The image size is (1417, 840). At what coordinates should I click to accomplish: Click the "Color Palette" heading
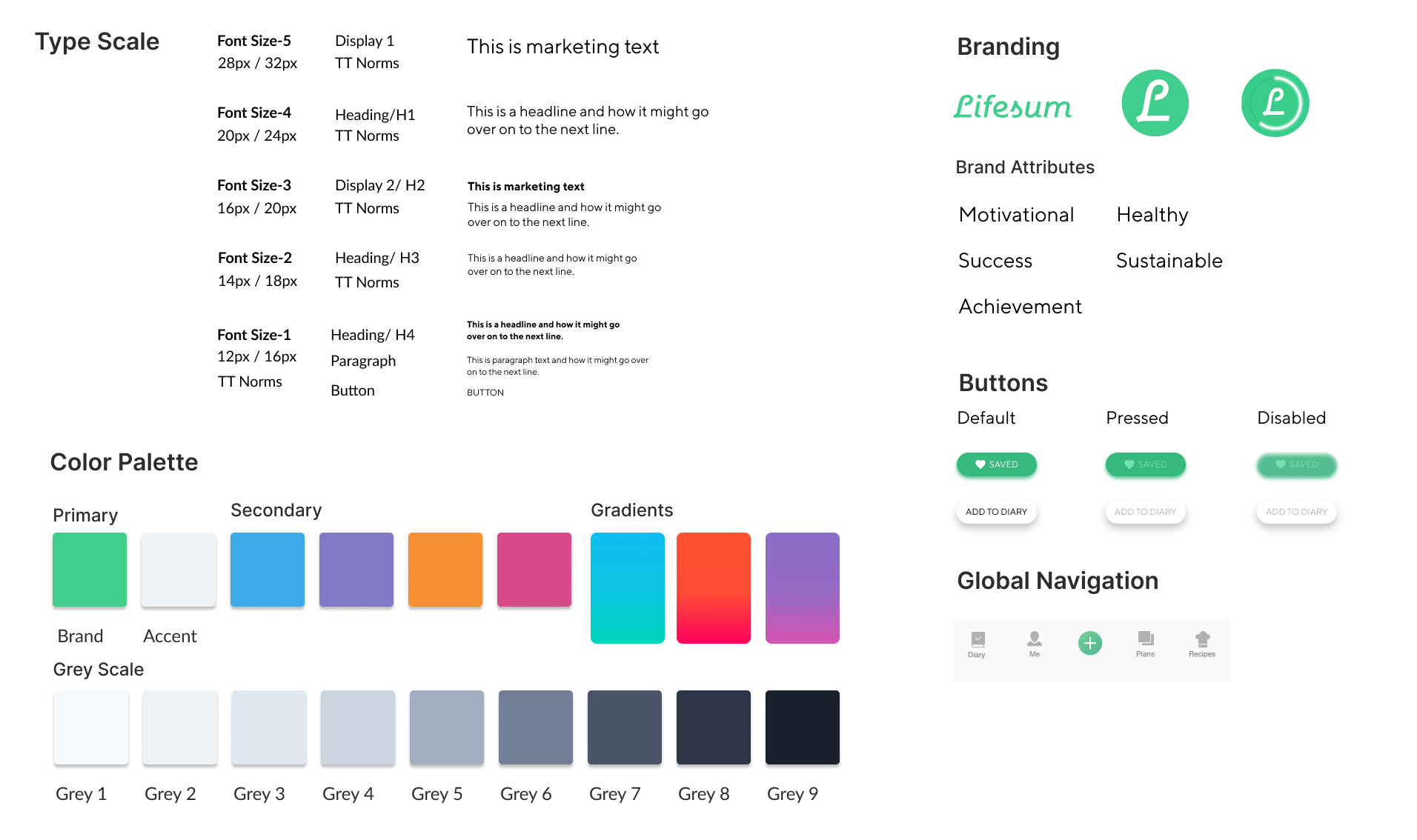[x=124, y=462]
